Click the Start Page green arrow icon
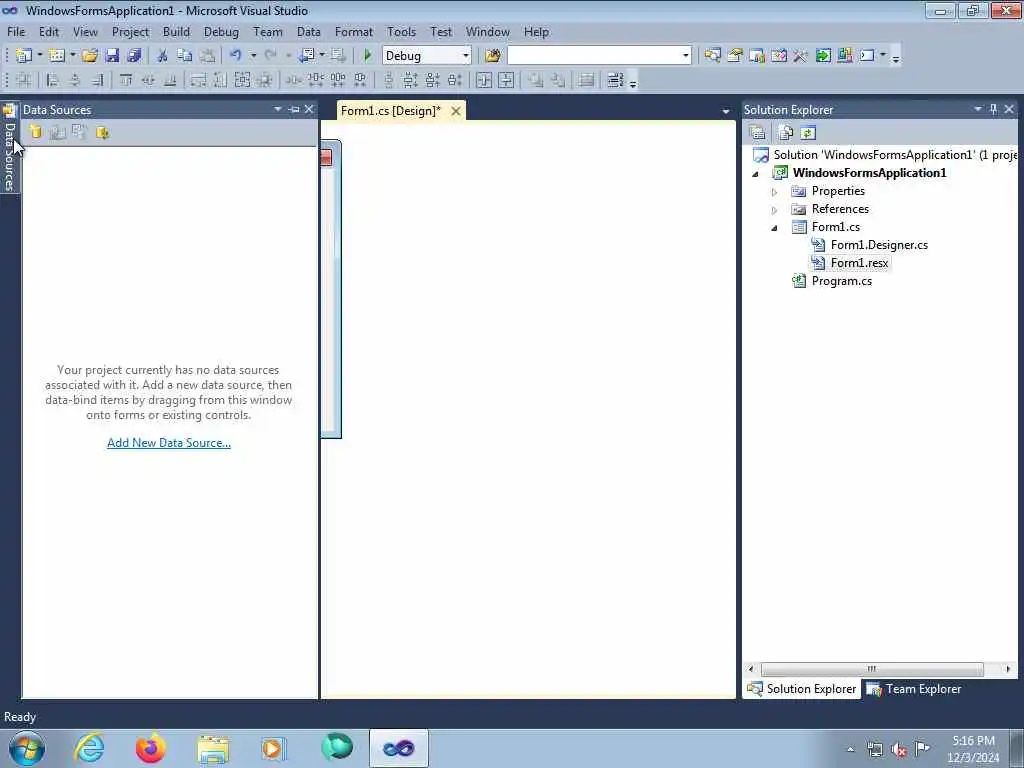This screenshot has width=1024, height=768. [823, 56]
